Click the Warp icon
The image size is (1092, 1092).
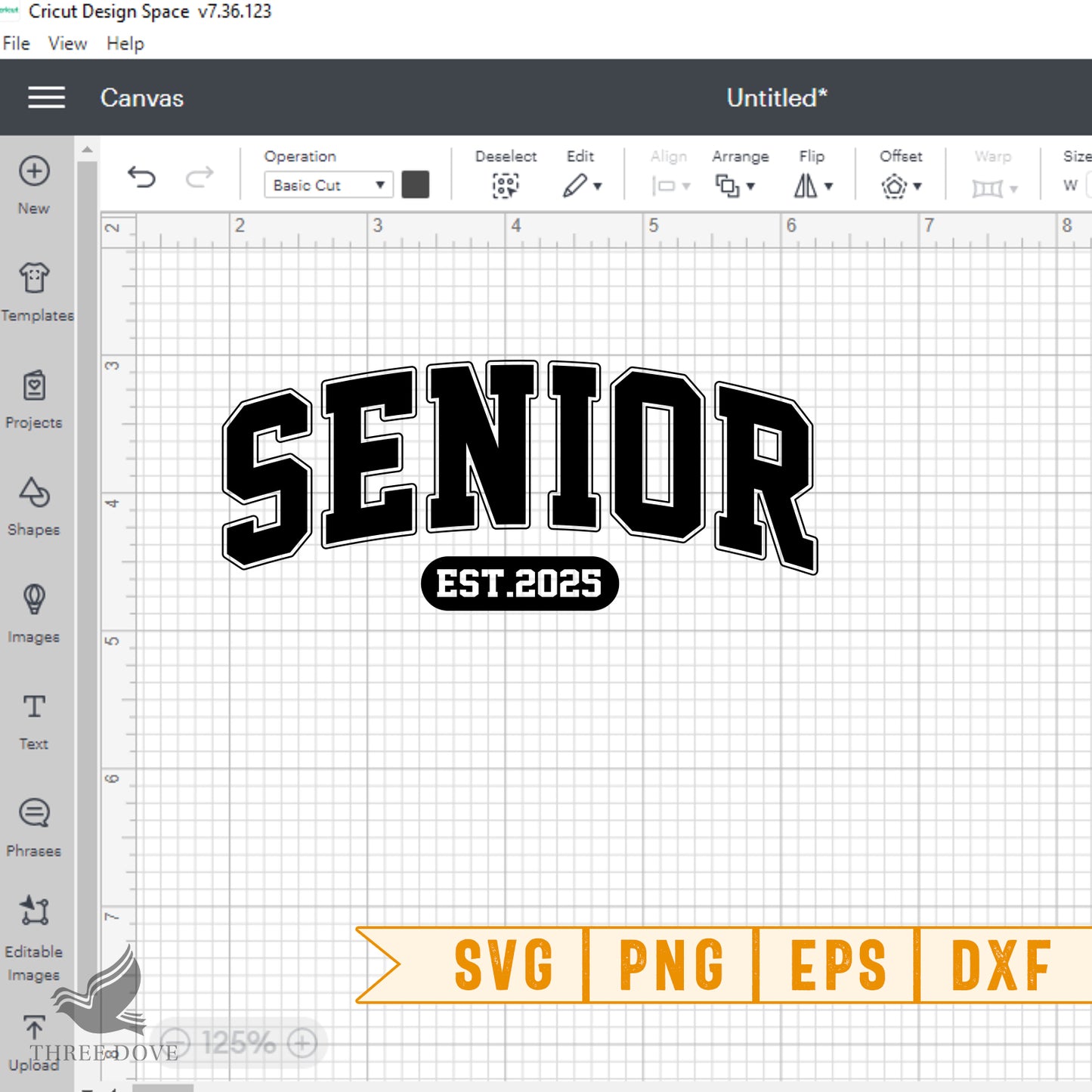(x=987, y=187)
